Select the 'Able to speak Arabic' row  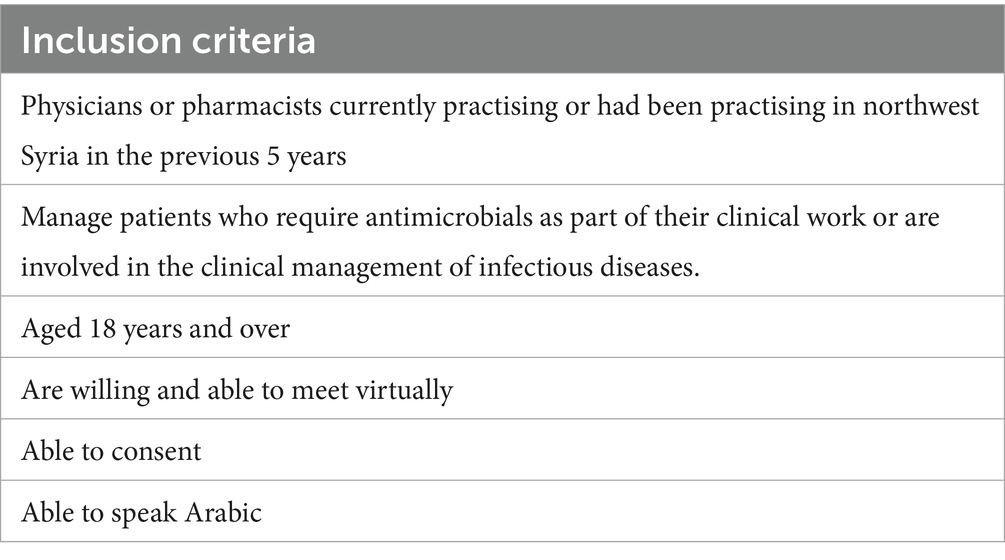(x=502, y=512)
